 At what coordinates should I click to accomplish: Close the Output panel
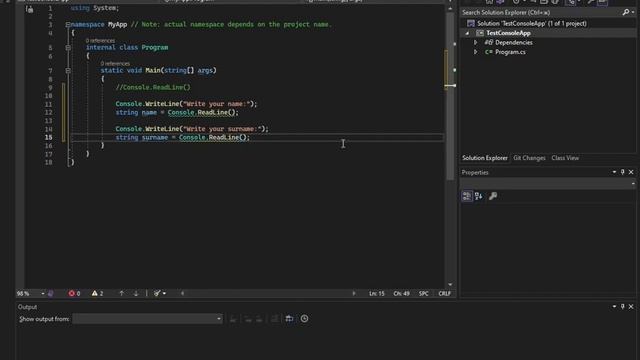click(631, 307)
